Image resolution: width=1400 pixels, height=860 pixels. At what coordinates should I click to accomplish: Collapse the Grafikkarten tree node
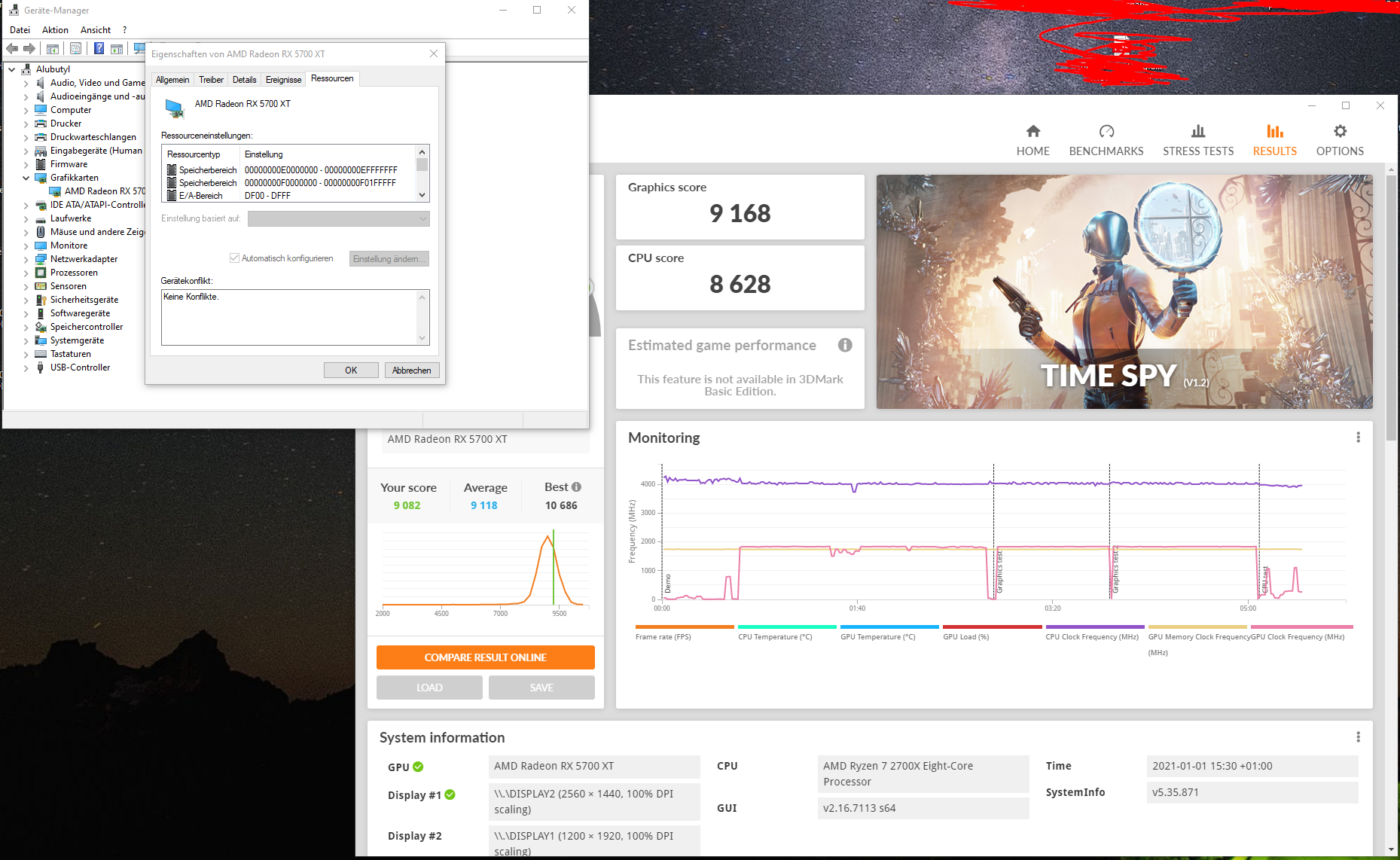[x=26, y=178]
